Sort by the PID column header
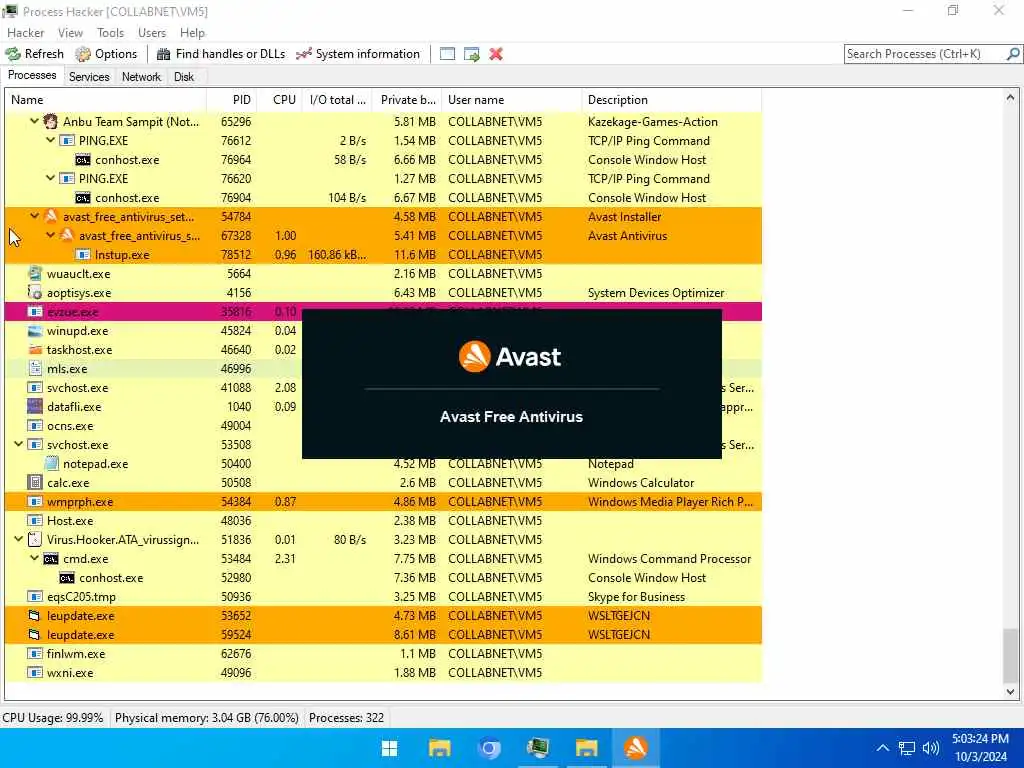Image resolution: width=1024 pixels, height=768 pixels. pos(231,100)
